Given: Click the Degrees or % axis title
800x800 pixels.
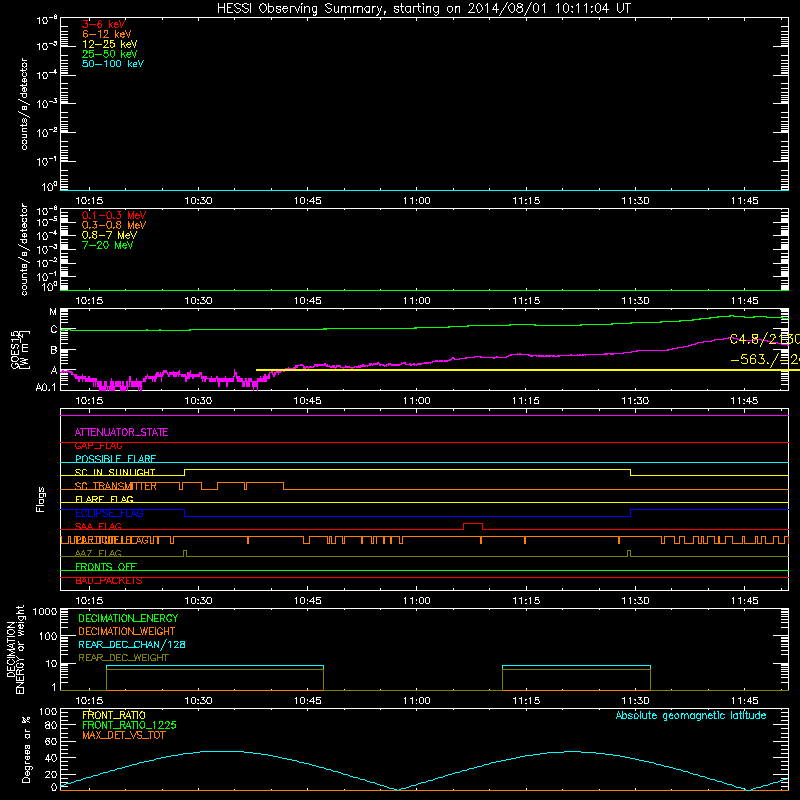Looking at the screenshot, I should 27,749.
